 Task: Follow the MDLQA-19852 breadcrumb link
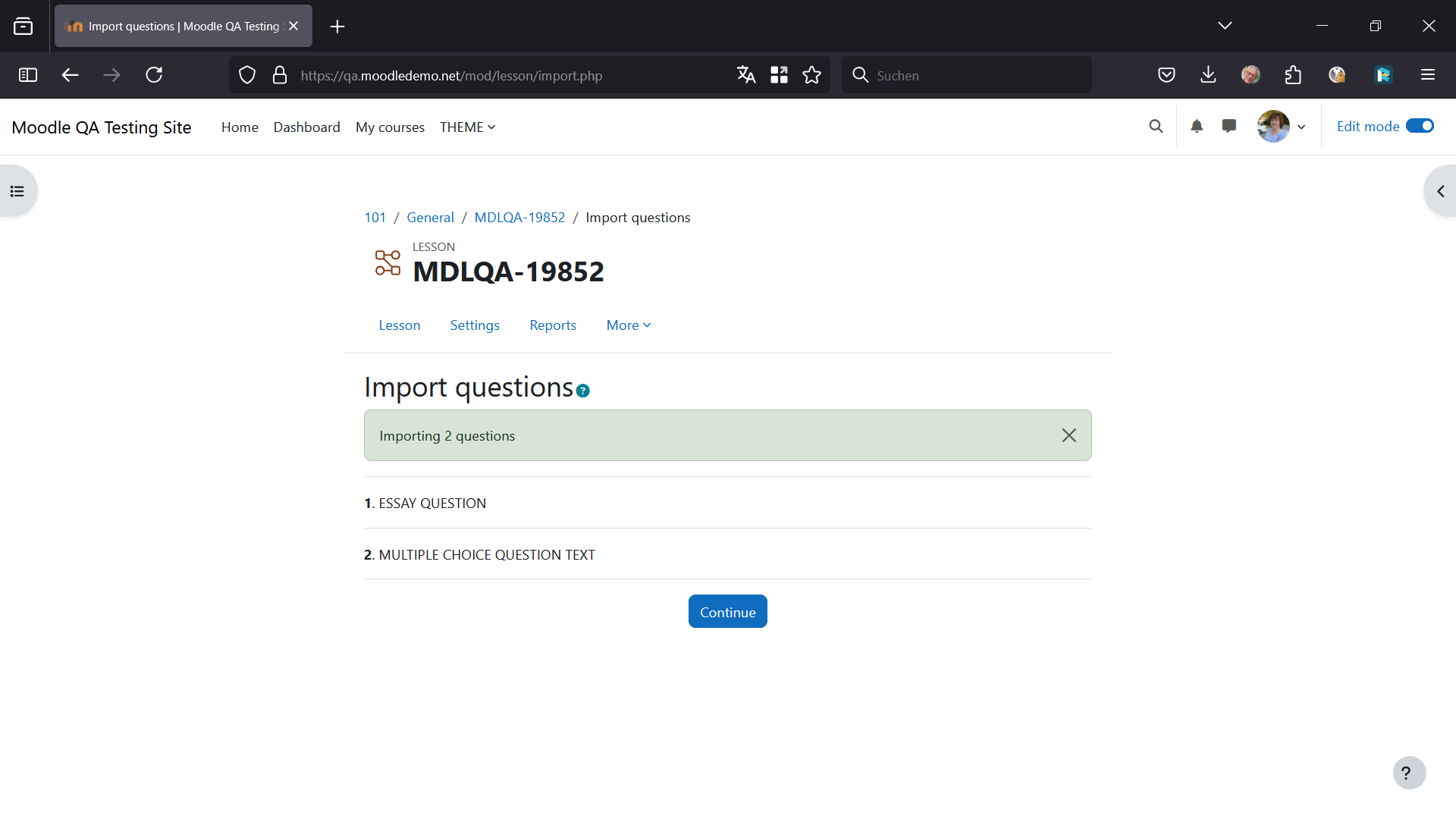[x=519, y=218]
